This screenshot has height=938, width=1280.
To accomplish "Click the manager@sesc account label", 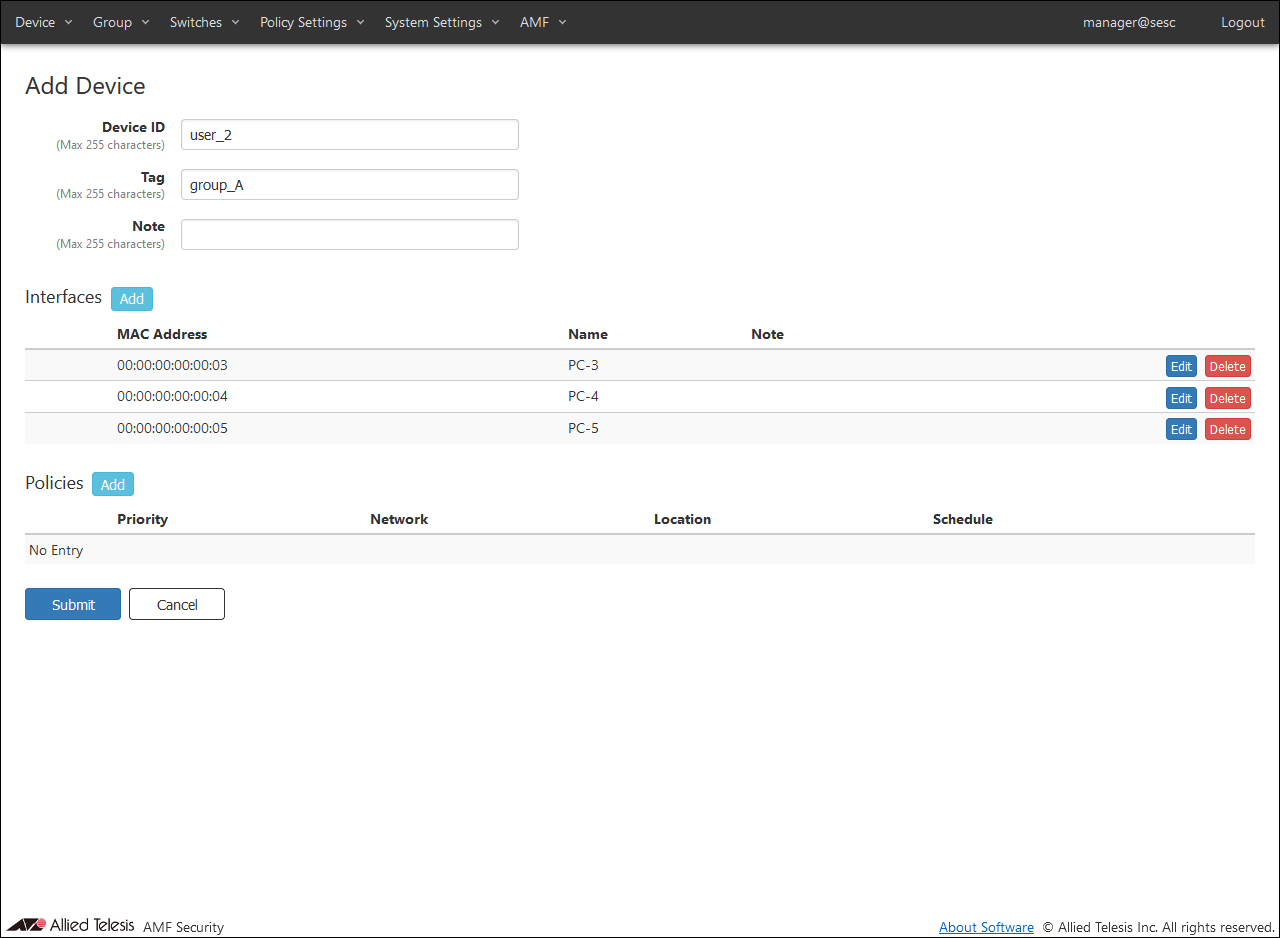I will pyautogui.click(x=1129, y=22).
